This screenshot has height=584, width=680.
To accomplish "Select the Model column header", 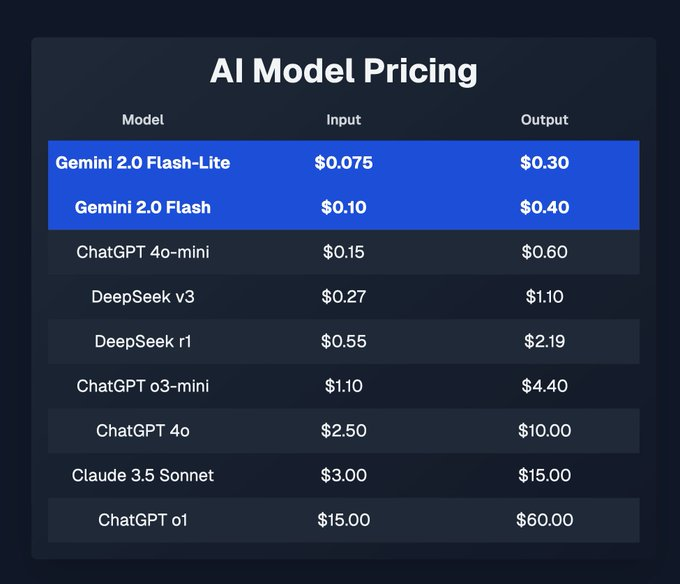I will coord(143,120).
